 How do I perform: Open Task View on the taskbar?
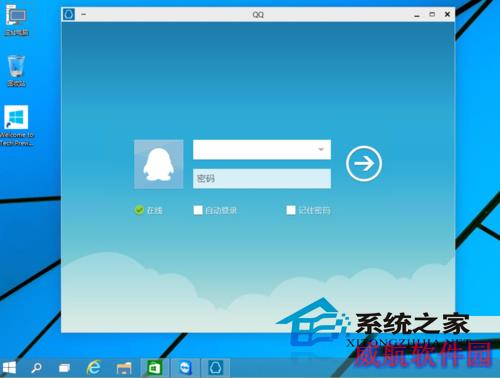(64, 368)
